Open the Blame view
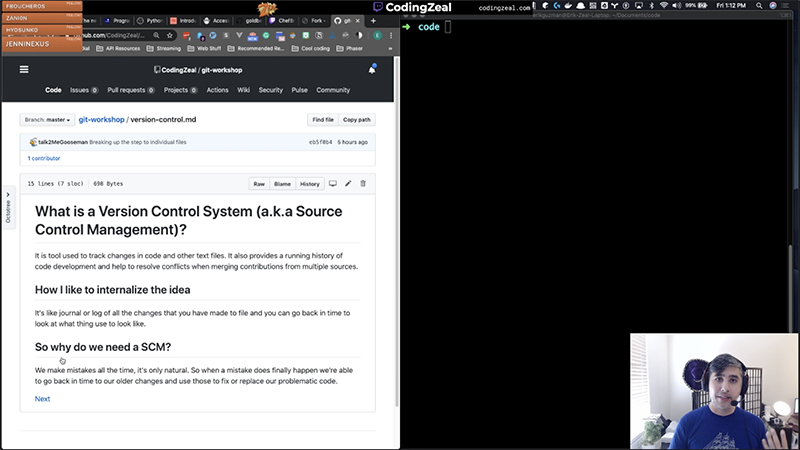The height and width of the screenshot is (450, 800). coord(282,184)
